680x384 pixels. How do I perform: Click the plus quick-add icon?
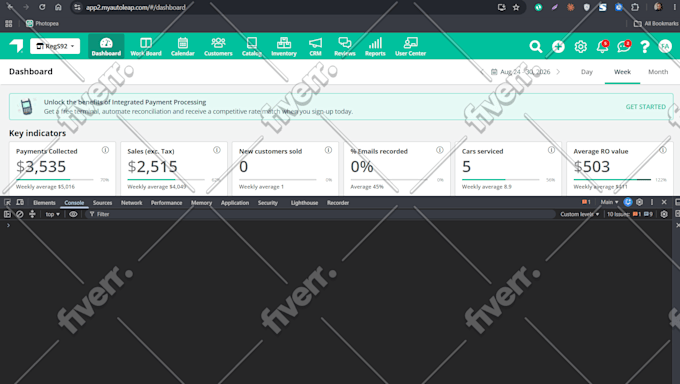[x=558, y=46]
